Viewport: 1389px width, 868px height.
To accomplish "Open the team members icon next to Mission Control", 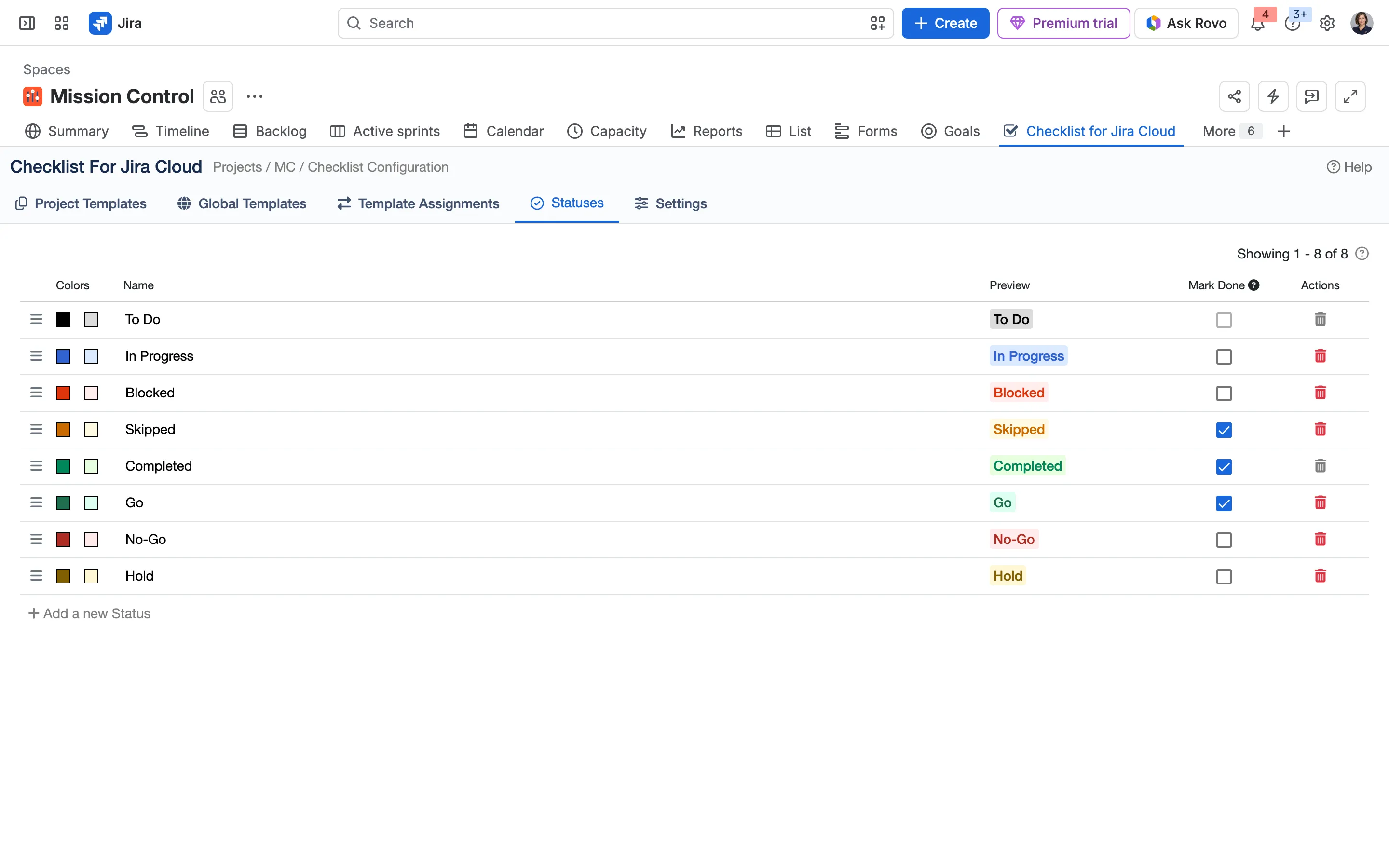I will point(218,96).
